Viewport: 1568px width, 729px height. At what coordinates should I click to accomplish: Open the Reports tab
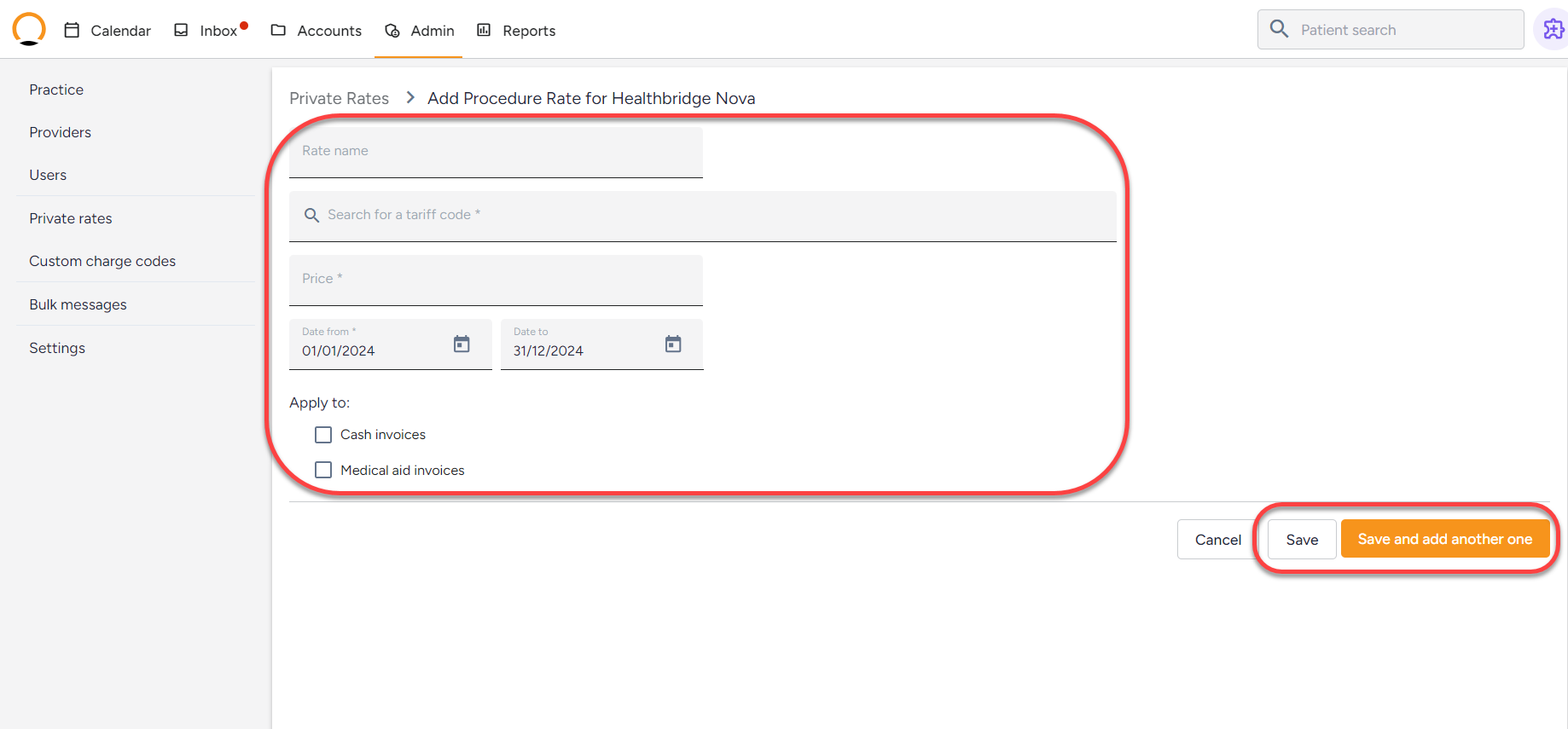[516, 31]
